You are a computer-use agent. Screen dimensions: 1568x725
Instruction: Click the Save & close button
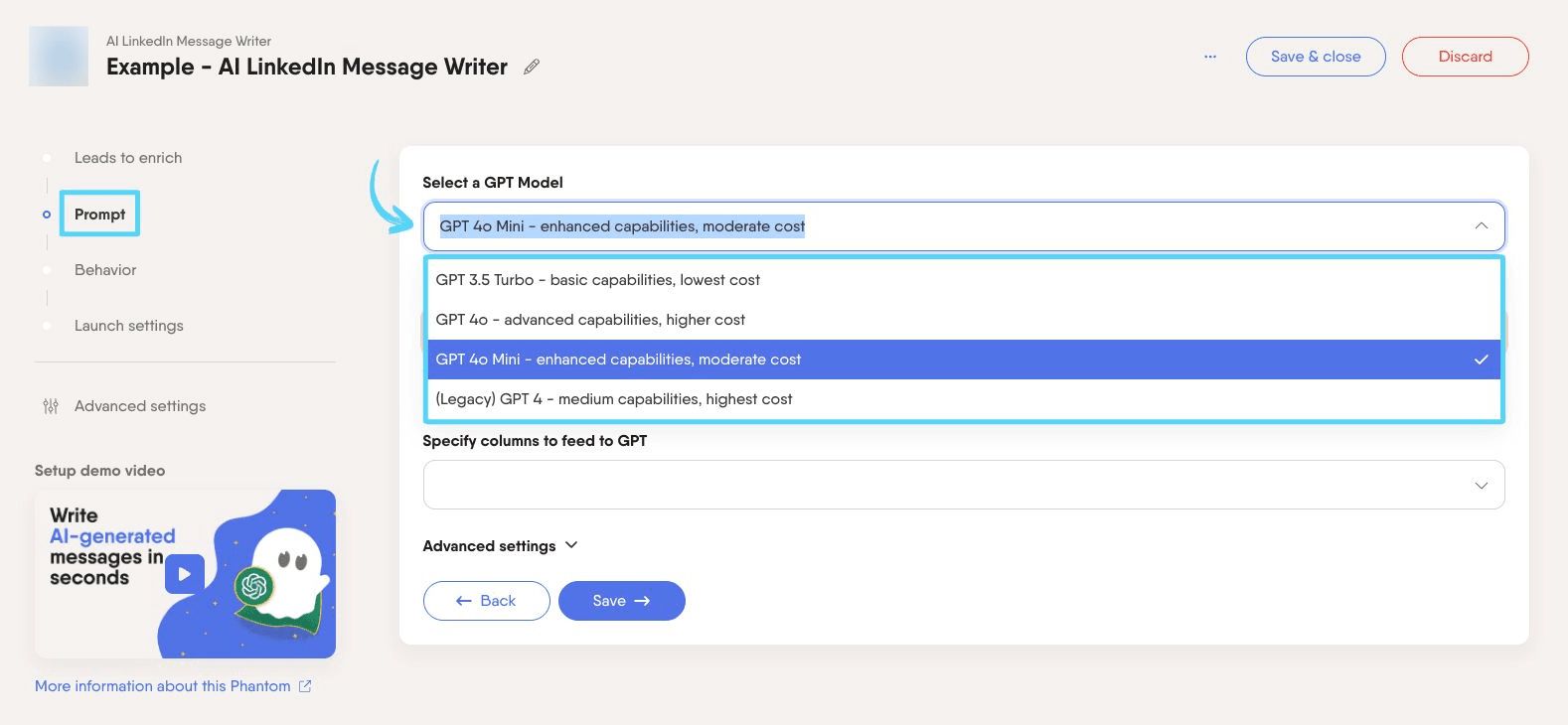tap(1316, 57)
